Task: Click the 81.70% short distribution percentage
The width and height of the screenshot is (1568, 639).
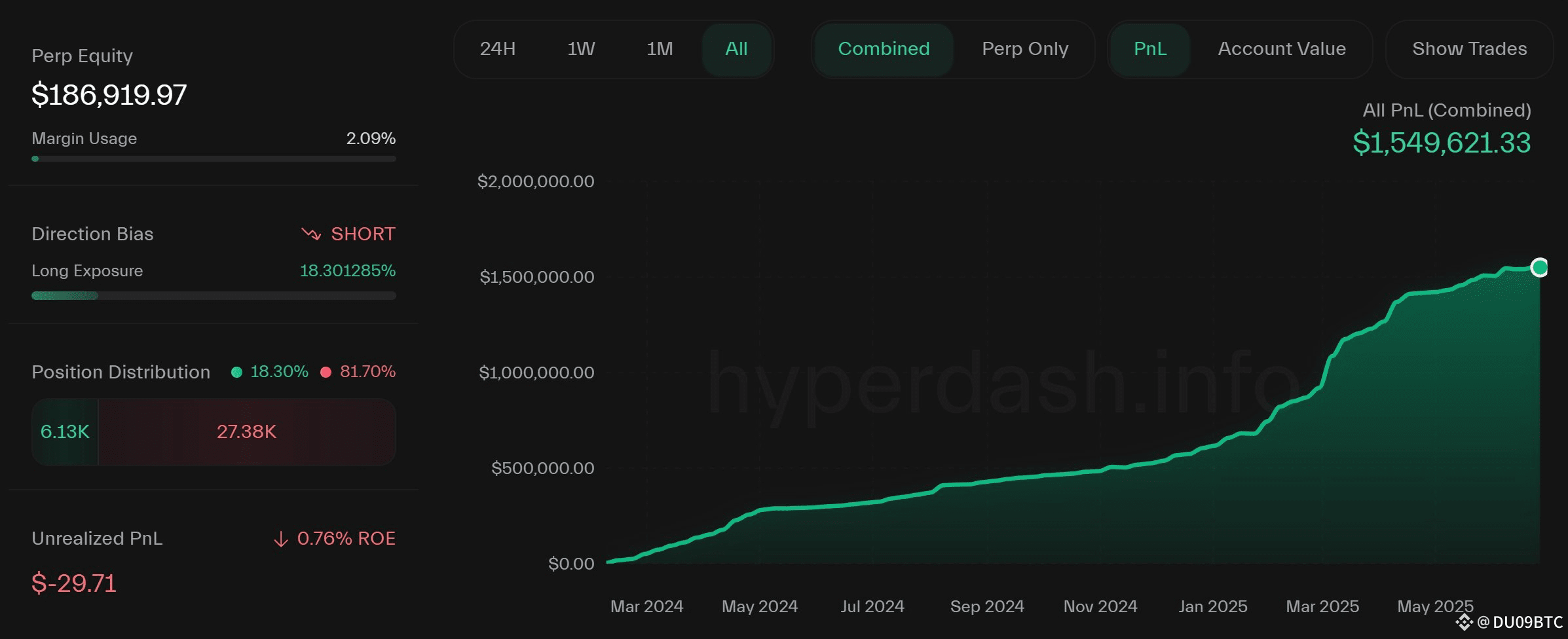Action: click(x=367, y=372)
